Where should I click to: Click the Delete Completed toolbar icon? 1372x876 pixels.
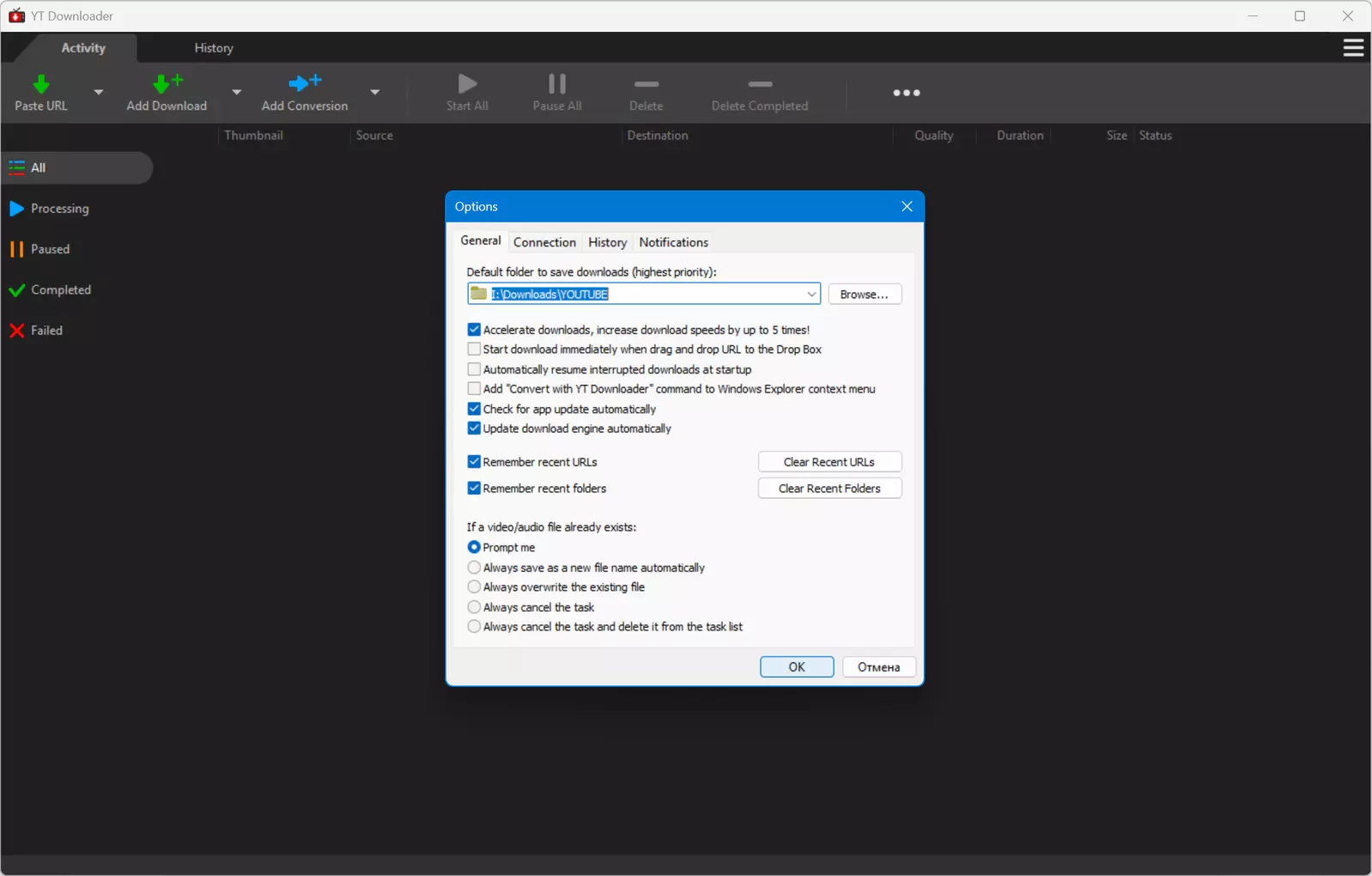point(760,84)
